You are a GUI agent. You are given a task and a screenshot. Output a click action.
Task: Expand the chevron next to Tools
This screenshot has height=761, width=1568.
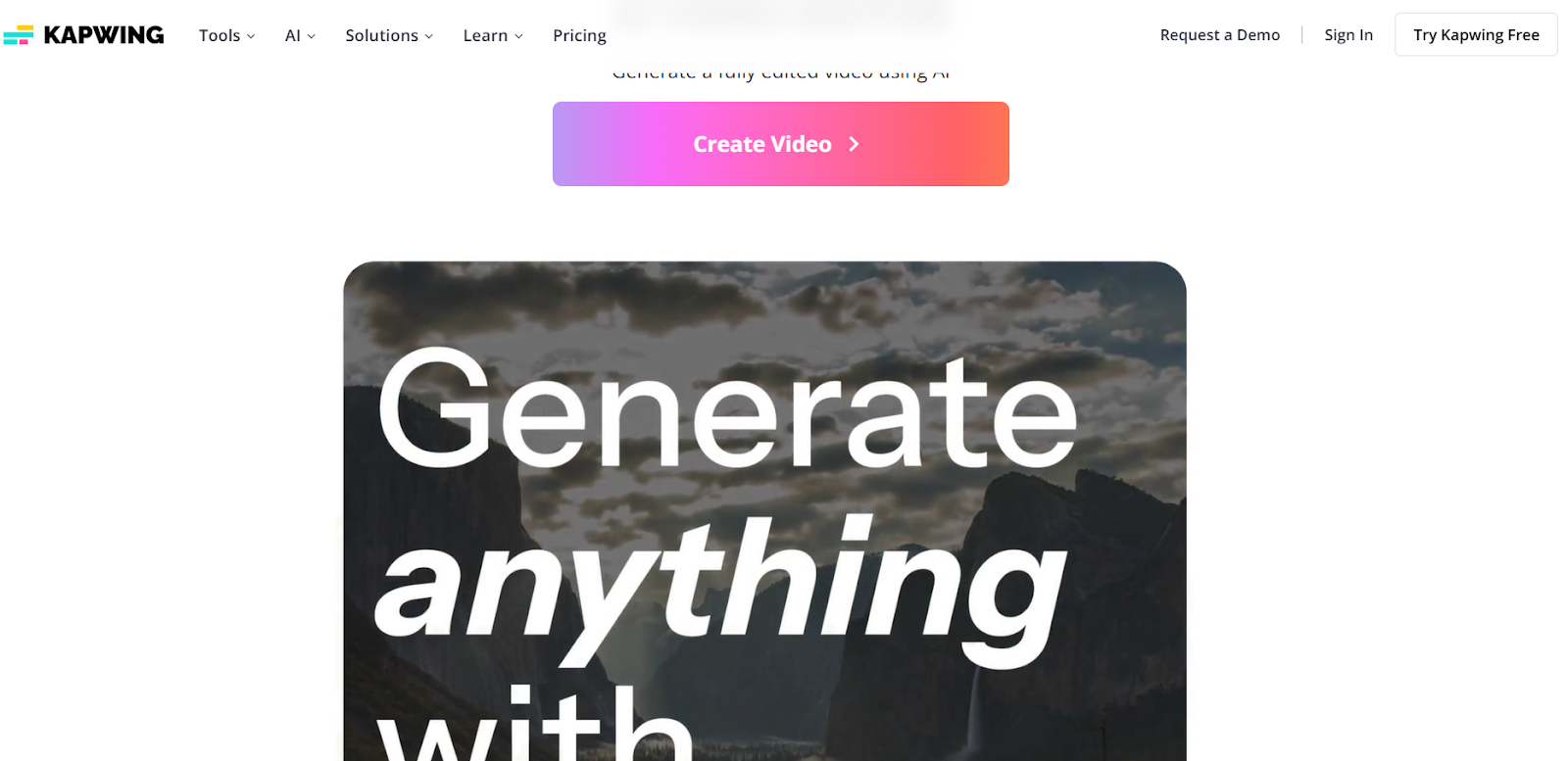click(251, 36)
